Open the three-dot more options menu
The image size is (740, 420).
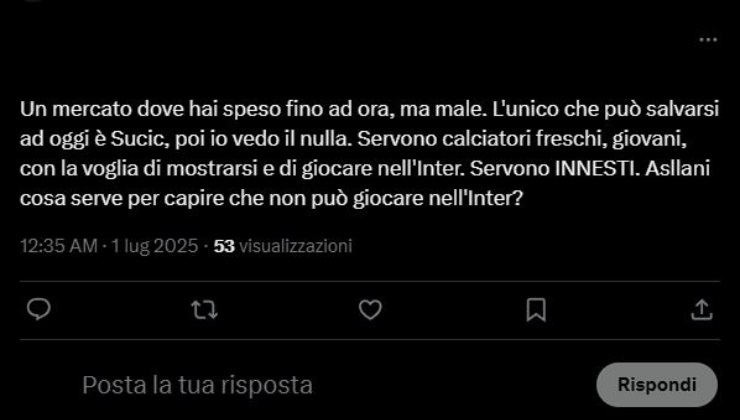(x=708, y=40)
